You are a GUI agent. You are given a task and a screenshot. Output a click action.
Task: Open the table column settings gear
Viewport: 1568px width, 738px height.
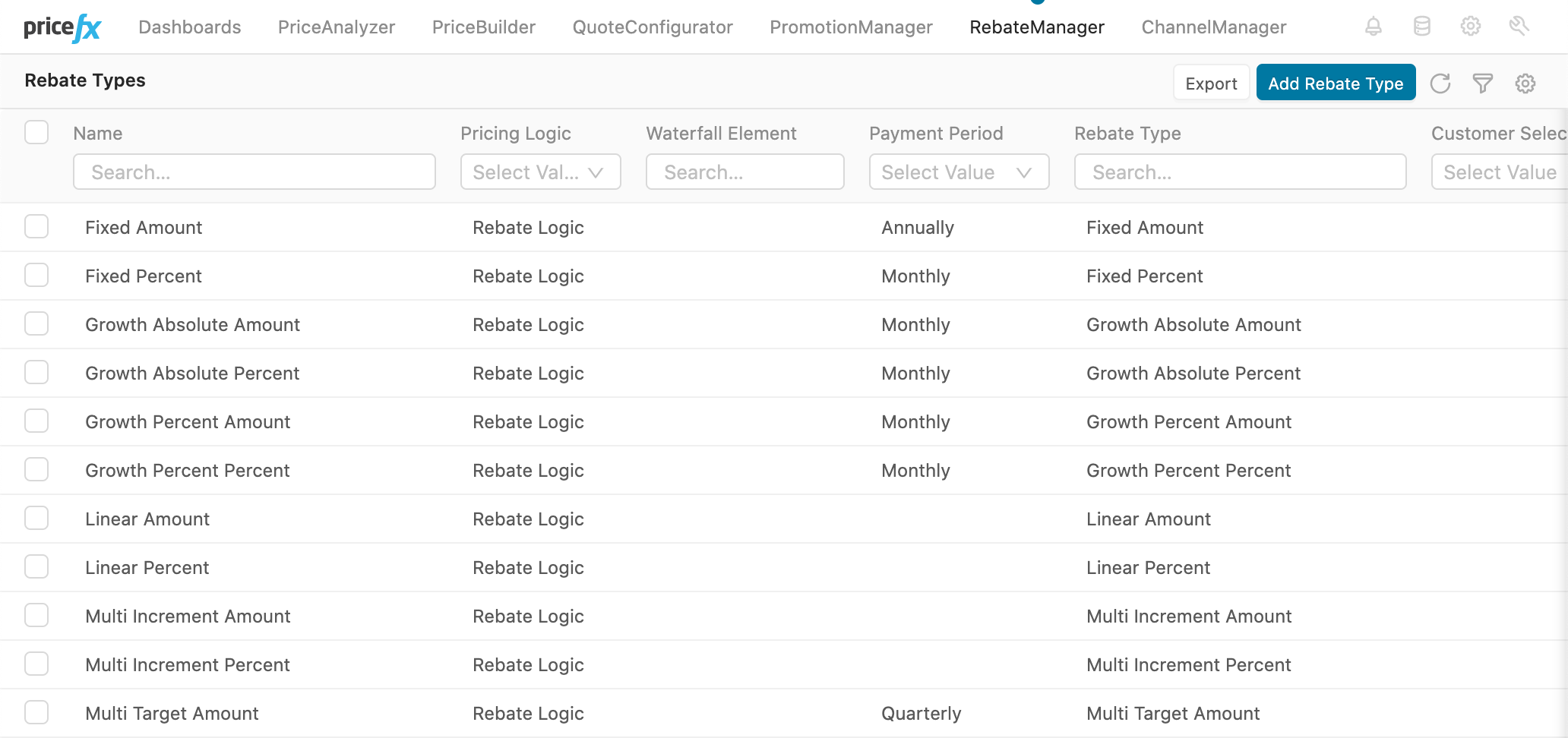(x=1525, y=84)
